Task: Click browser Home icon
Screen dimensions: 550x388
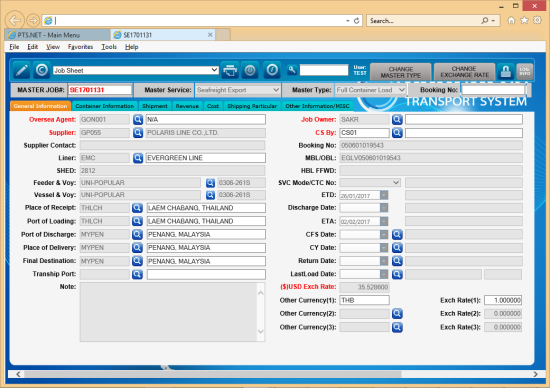Action: pos(511,20)
